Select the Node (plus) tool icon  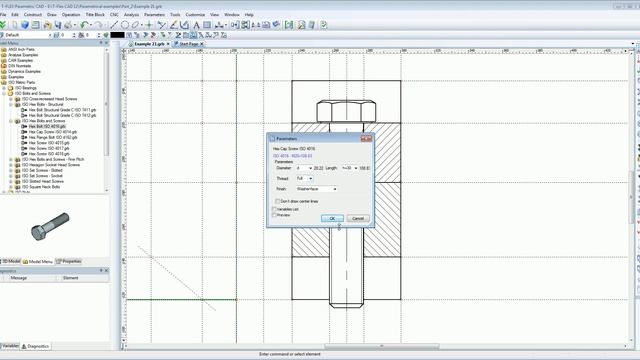coord(149,25)
